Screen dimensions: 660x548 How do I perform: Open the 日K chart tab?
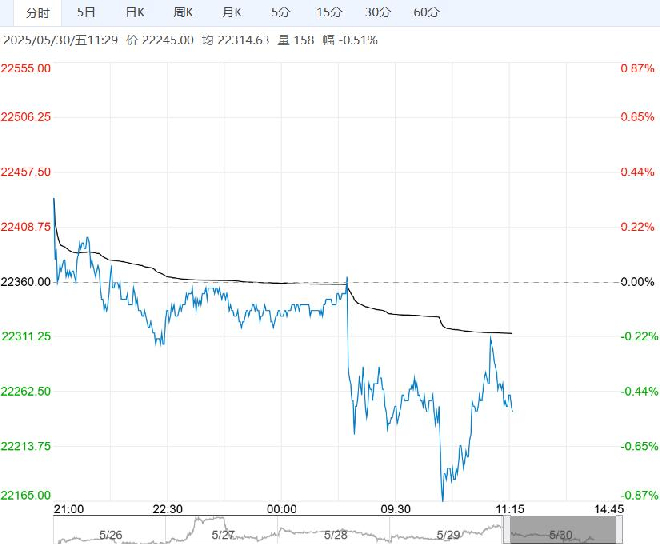click(135, 12)
